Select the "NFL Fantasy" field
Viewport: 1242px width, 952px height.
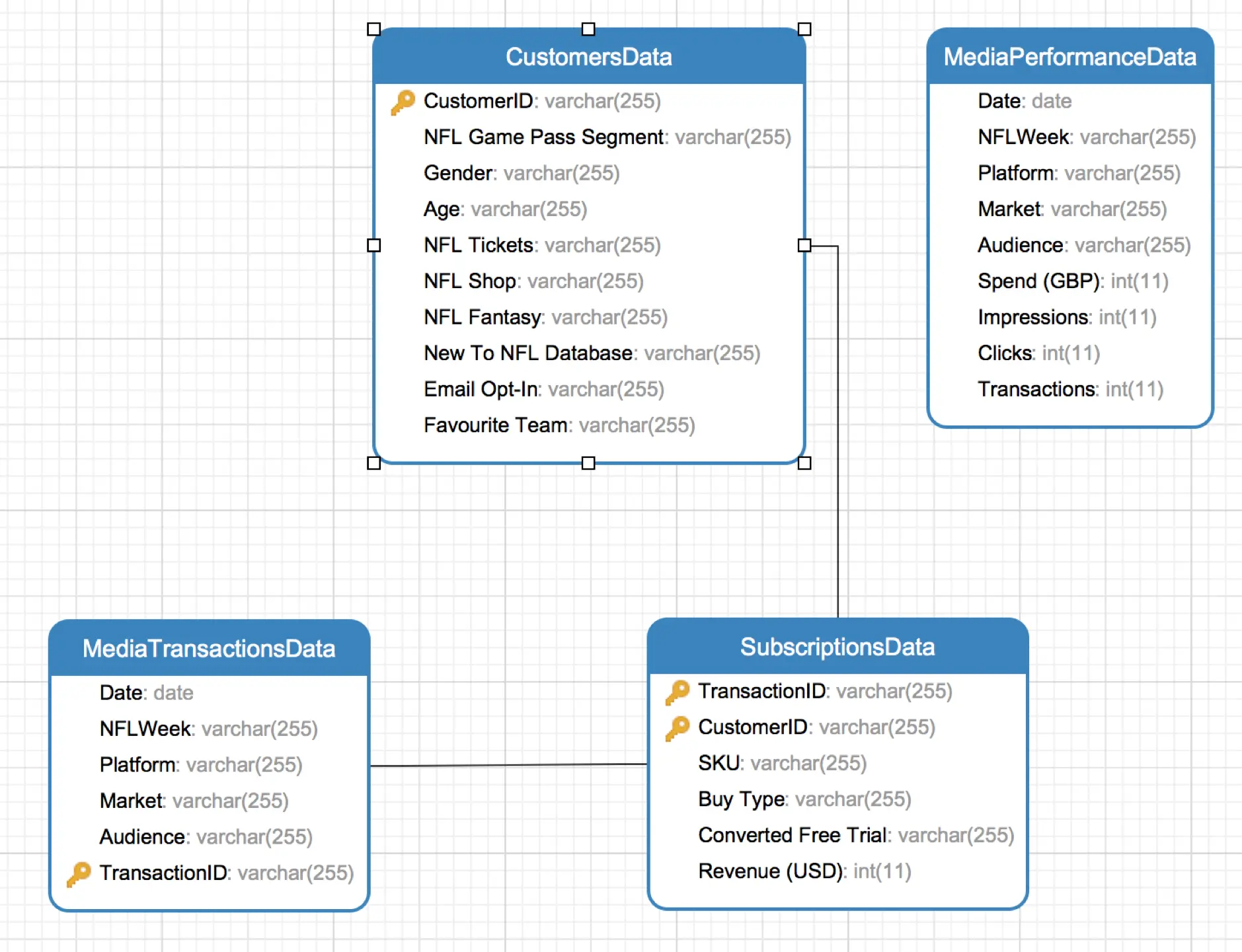(545, 317)
